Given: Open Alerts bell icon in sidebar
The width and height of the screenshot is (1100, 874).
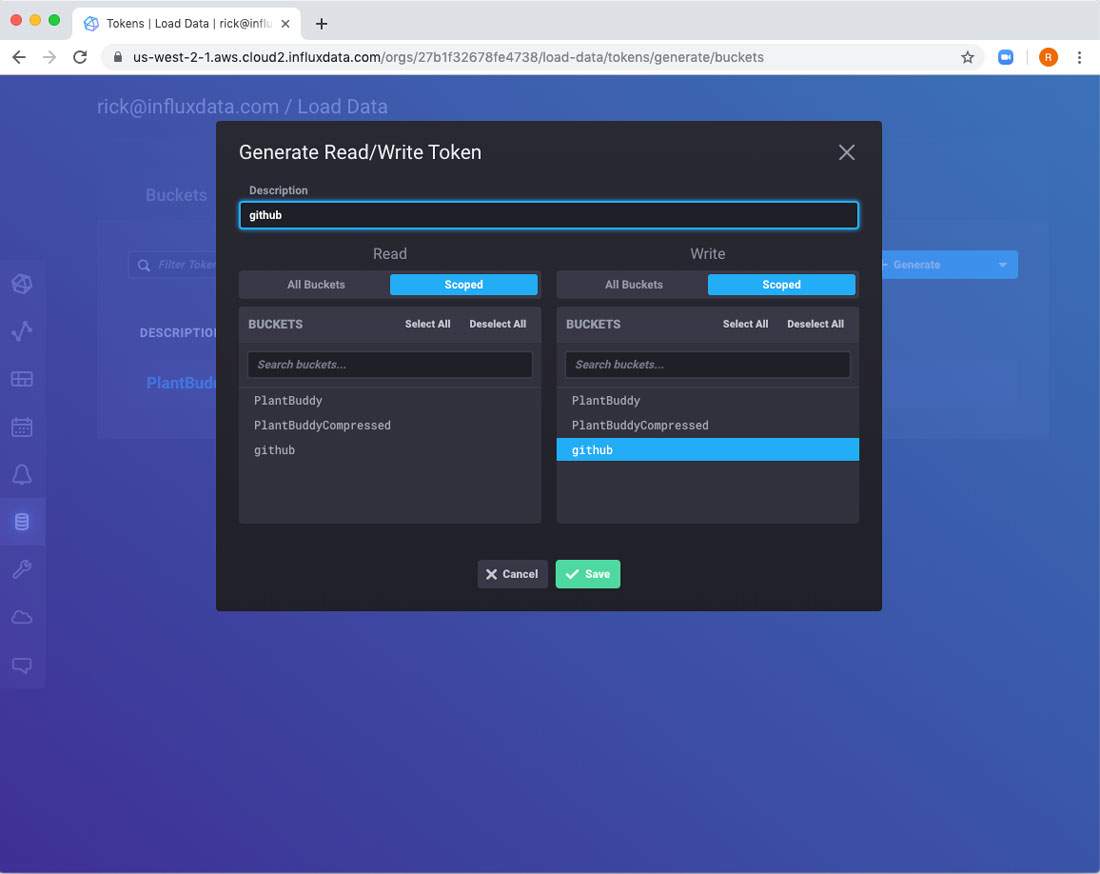Looking at the screenshot, I should click(22, 475).
